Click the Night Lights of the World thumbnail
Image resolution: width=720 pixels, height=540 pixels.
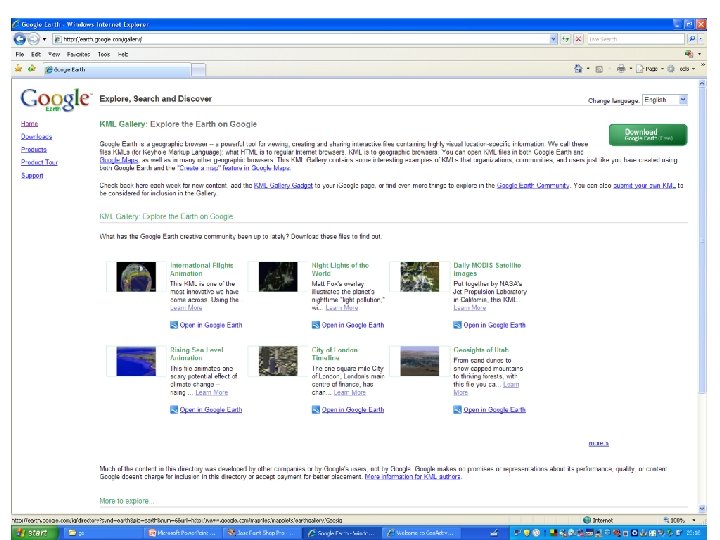tap(278, 276)
